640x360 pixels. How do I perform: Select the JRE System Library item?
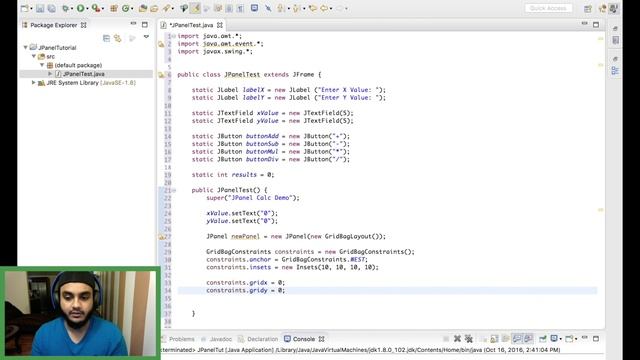click(x=91, y=82)
